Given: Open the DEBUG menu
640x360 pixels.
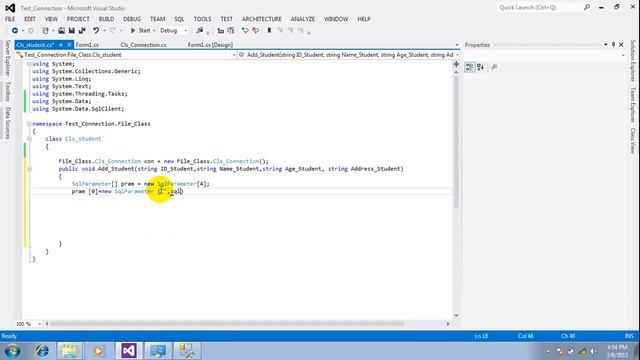Looking at the screenshot, I should tap(132, 19).
